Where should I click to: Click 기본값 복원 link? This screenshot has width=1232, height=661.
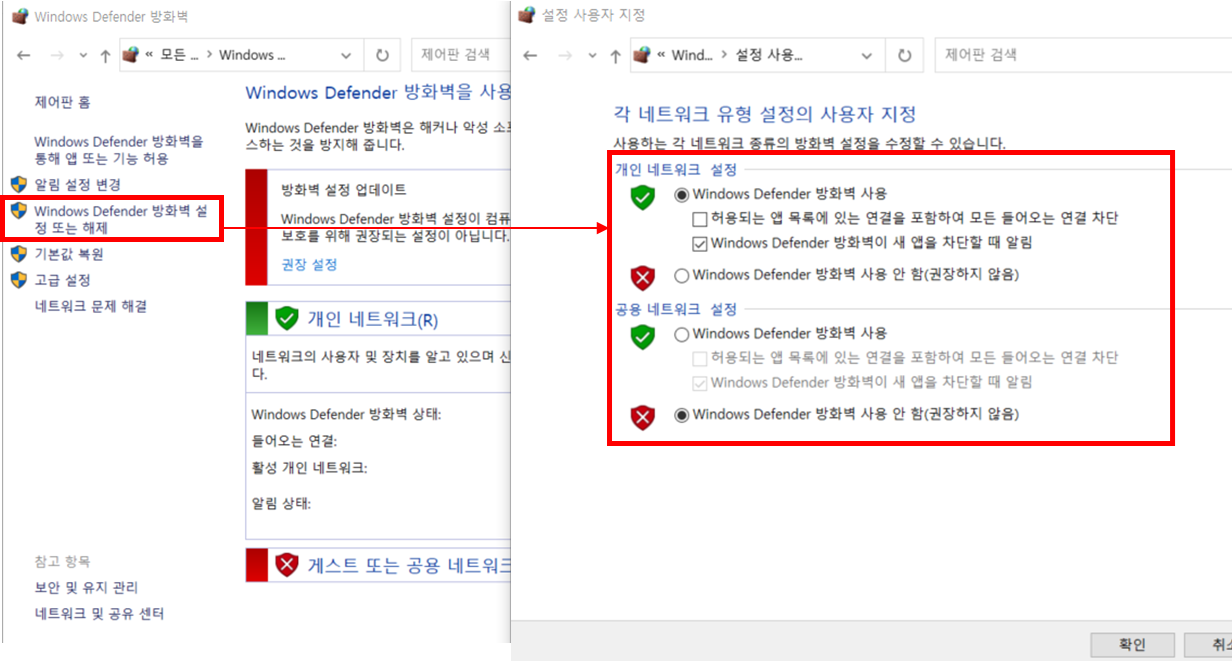(x=69, y=253)
